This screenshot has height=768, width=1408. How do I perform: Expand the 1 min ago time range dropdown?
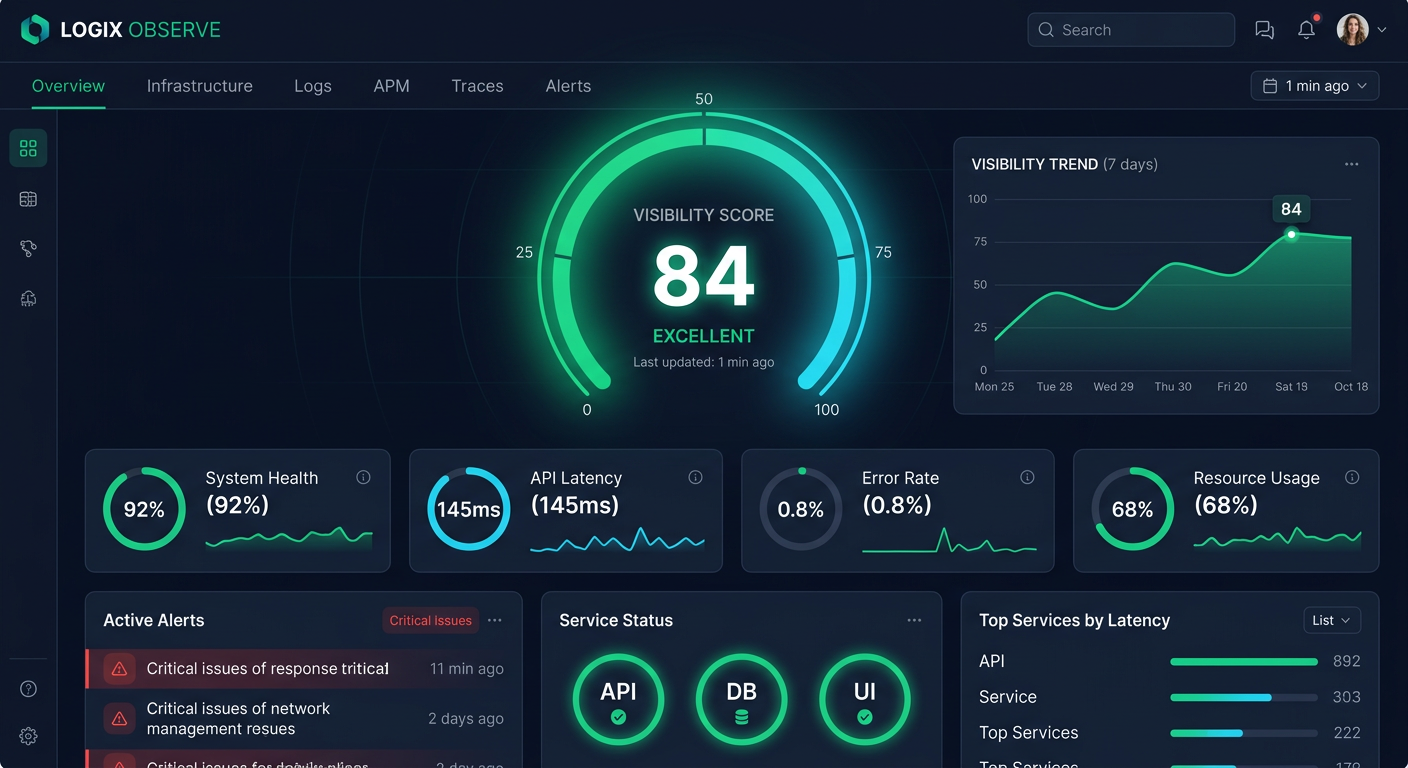point(1314,85)
